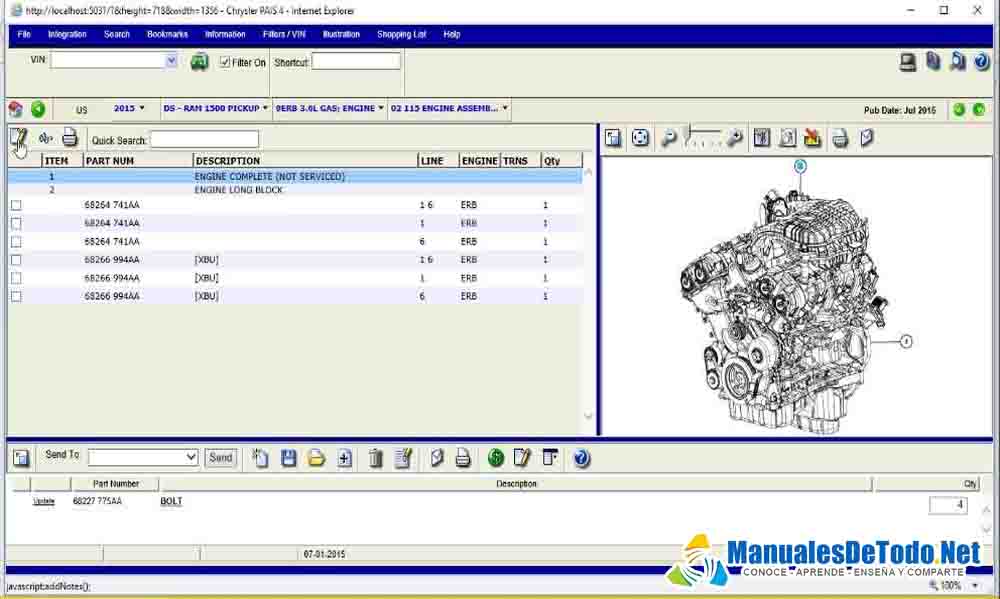Click the first green arrow near Pub Date
The height and width of the screenshot is (599, 1000).
959,110
